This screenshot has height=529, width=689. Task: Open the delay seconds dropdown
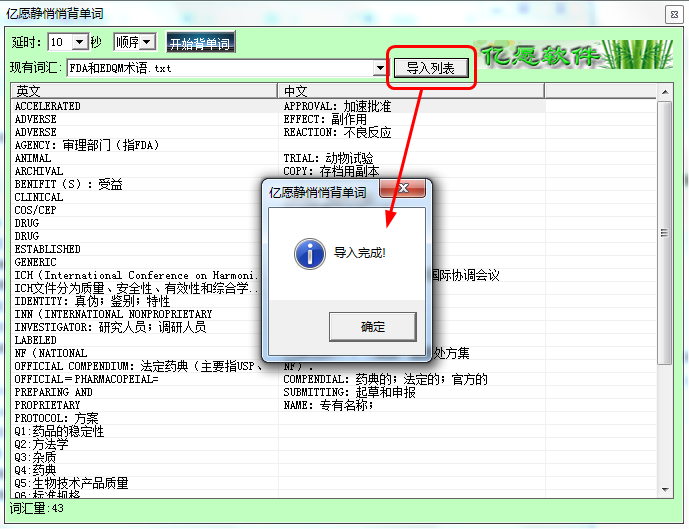(x=80, y=42)
